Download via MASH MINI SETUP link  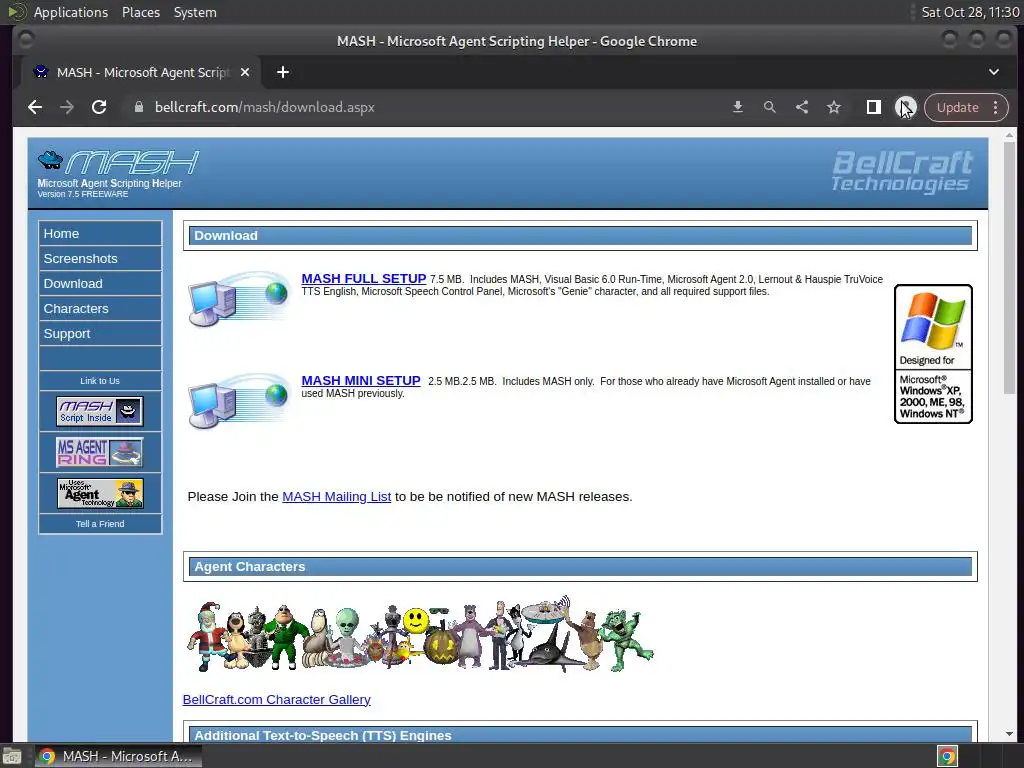[x=361, y=381]
